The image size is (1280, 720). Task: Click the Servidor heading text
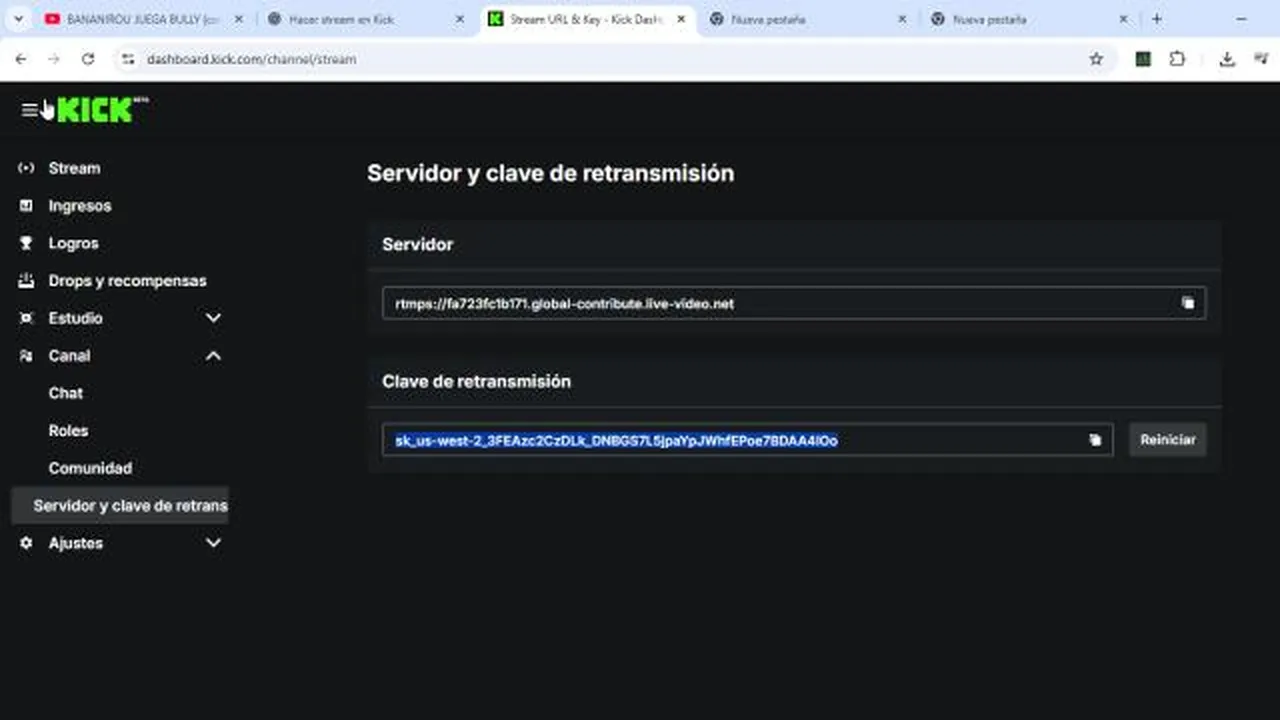click(417, 244)
